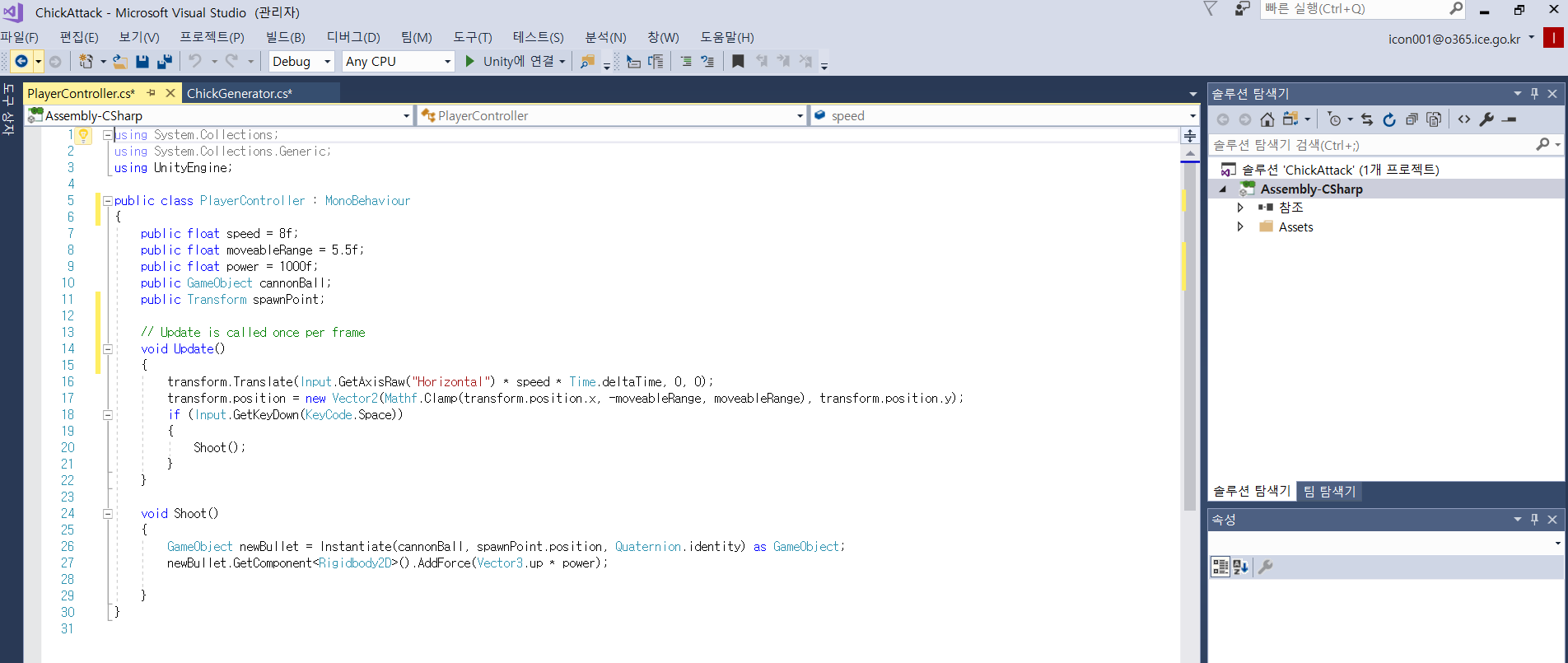Viewport: 1568px width, 663px height.
Task: Click the Alphabetical sort icon in Properties panel
Action: pyautogui.click(x=1241, y=567)
